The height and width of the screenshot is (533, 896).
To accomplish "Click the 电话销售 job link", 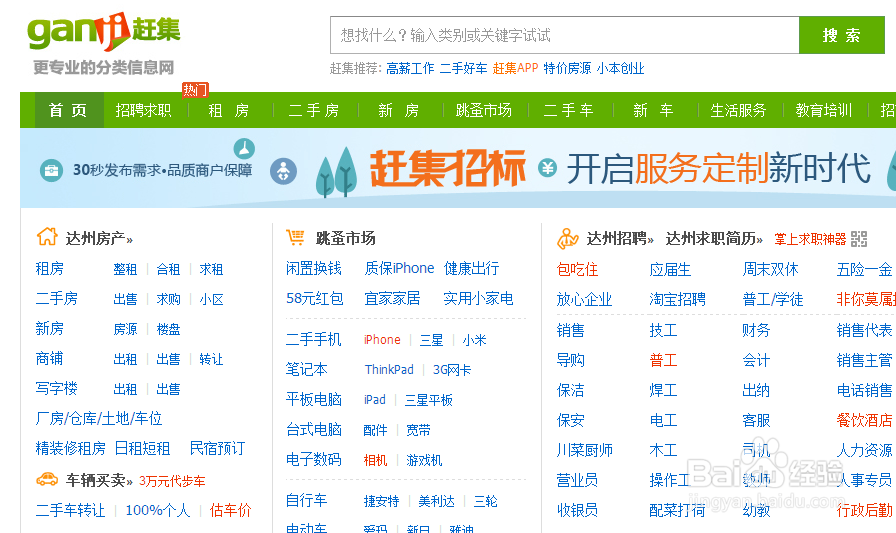I will [865, 390].
